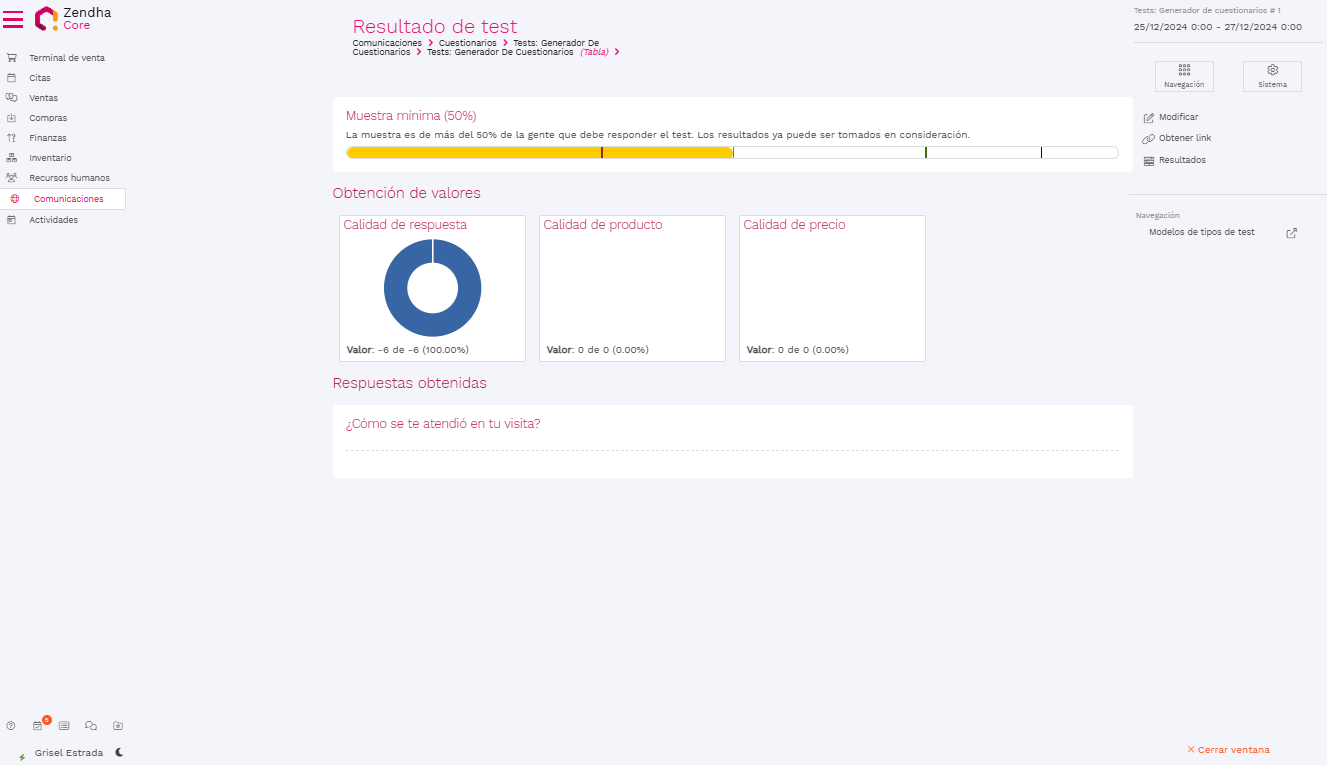
Task: Click the help question mark icon
Action: (11, 726)
